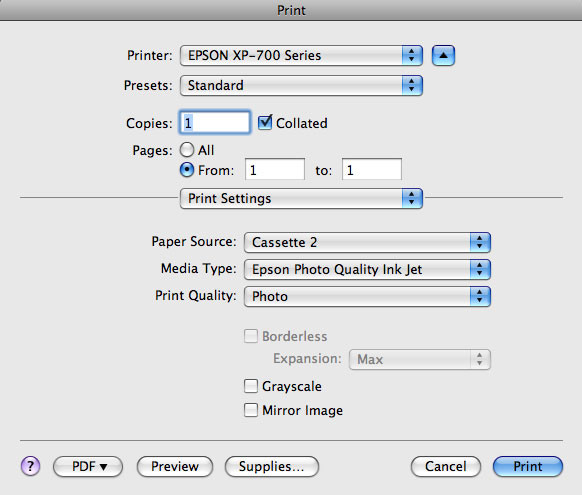This screenshot has height=495, width=582.
Task: Open the PDF menu button
Action: 88,466
